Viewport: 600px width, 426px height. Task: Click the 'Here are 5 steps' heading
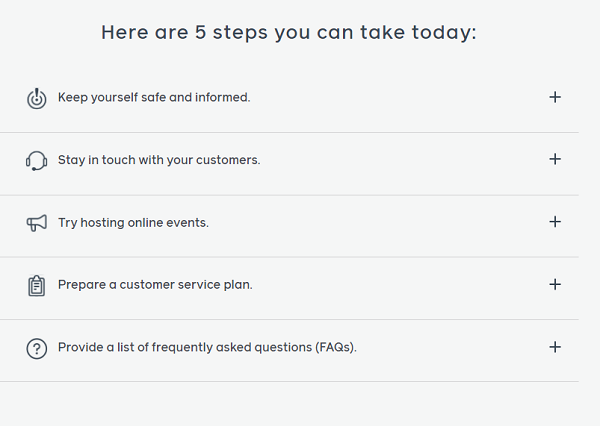click(289, 33)
